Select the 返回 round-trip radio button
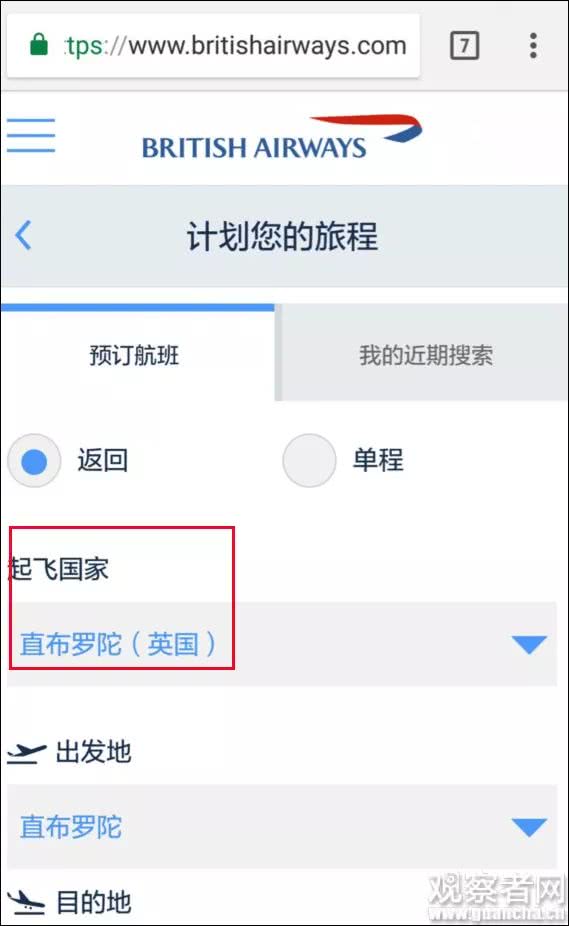This screenshot has width=569, height=926. click(34, 461)
